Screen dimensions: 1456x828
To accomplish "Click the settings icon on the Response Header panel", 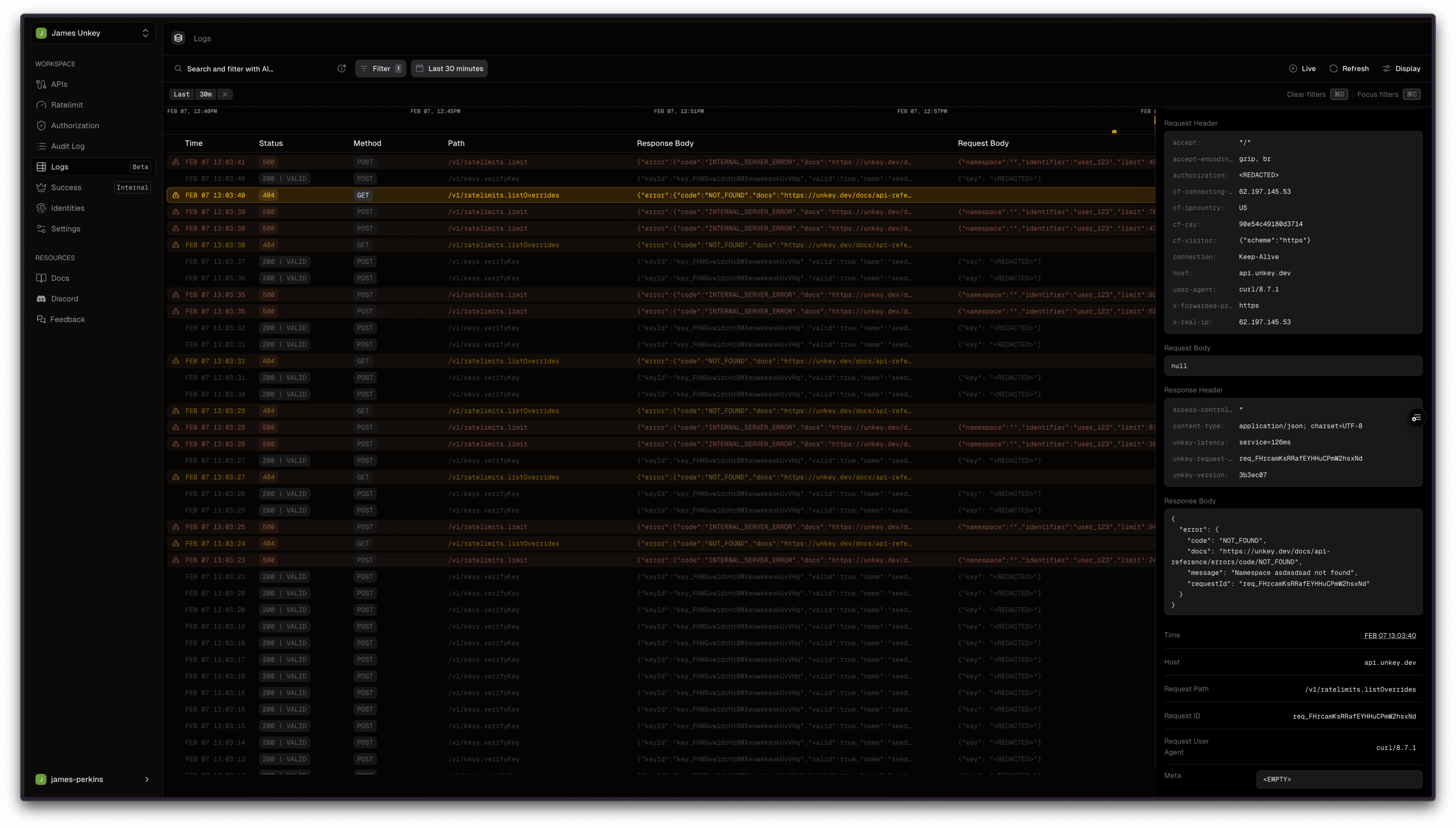I will tap(1417, 417).
